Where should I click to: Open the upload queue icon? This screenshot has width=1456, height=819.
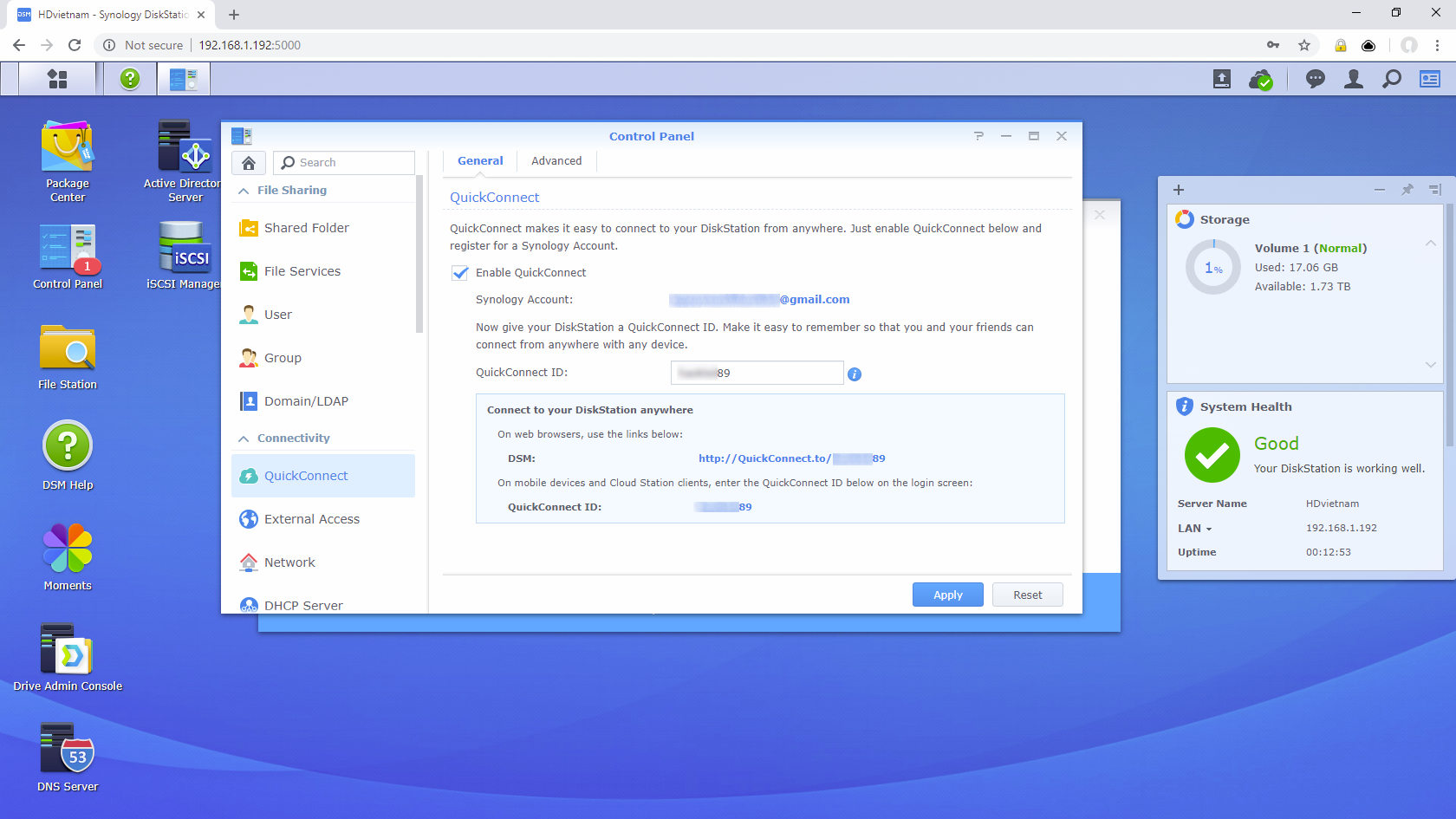tap(1222, 79)
